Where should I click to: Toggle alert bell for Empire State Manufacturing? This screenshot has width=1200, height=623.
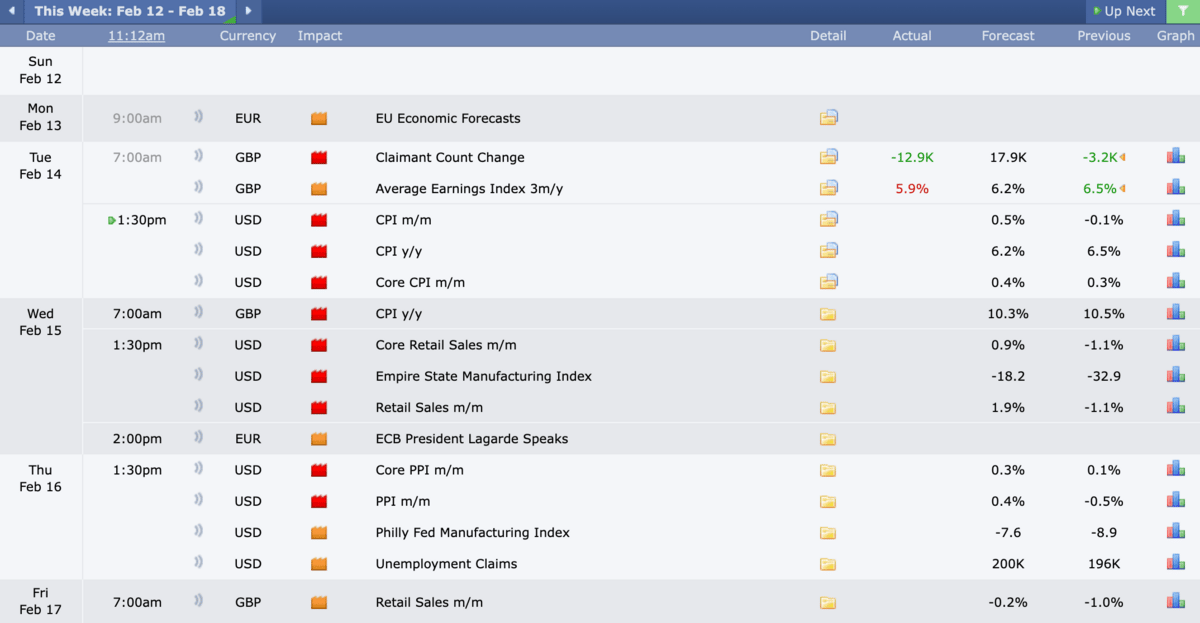(x=198, y=375)
